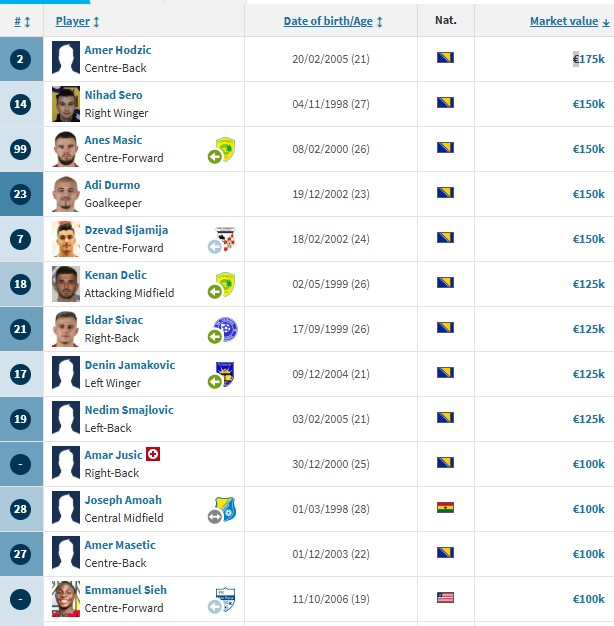Click the club crest next to Joseph Amoah
Image resolution: width=614 pixels, height=626 pixels.
pos(227,507)
